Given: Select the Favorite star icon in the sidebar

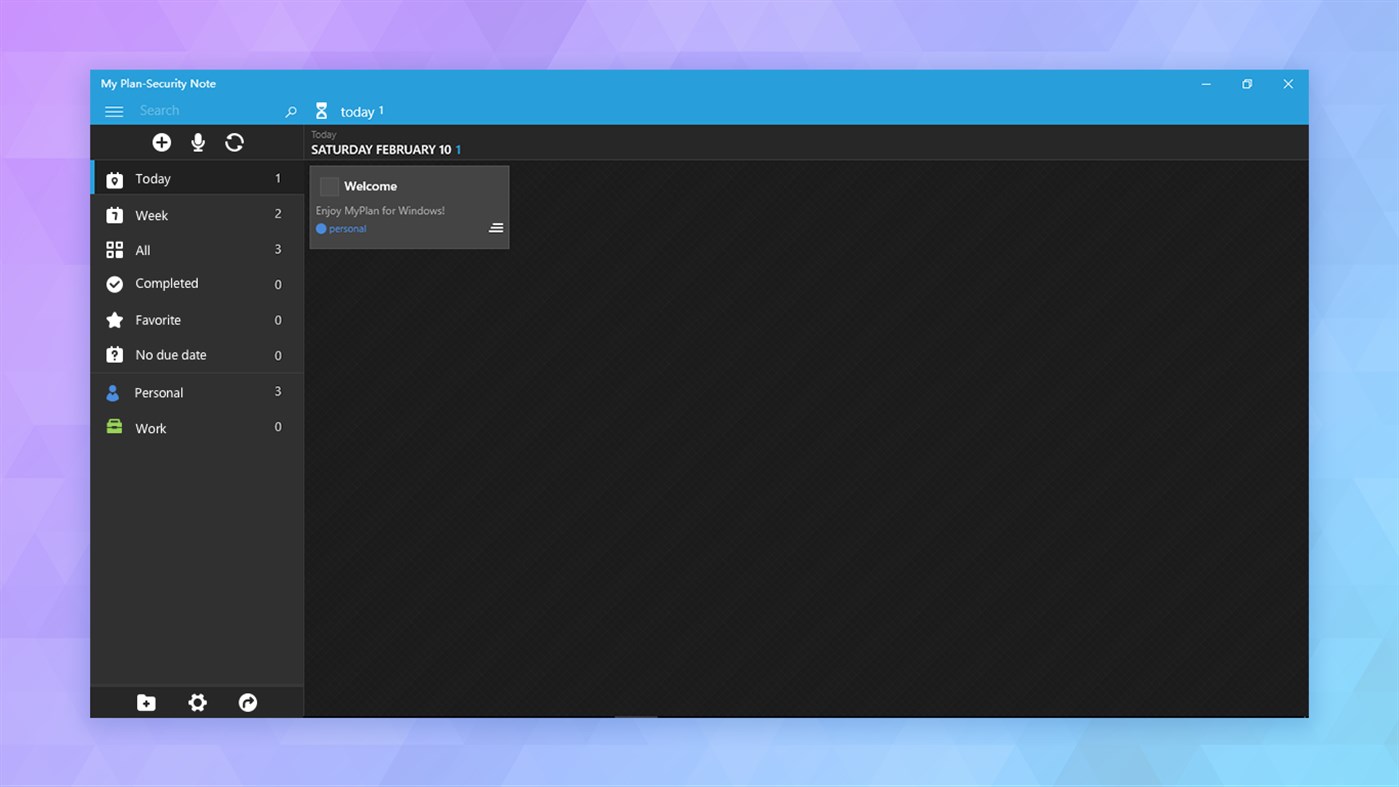Looking at the screenshot, I should (114, 319).
